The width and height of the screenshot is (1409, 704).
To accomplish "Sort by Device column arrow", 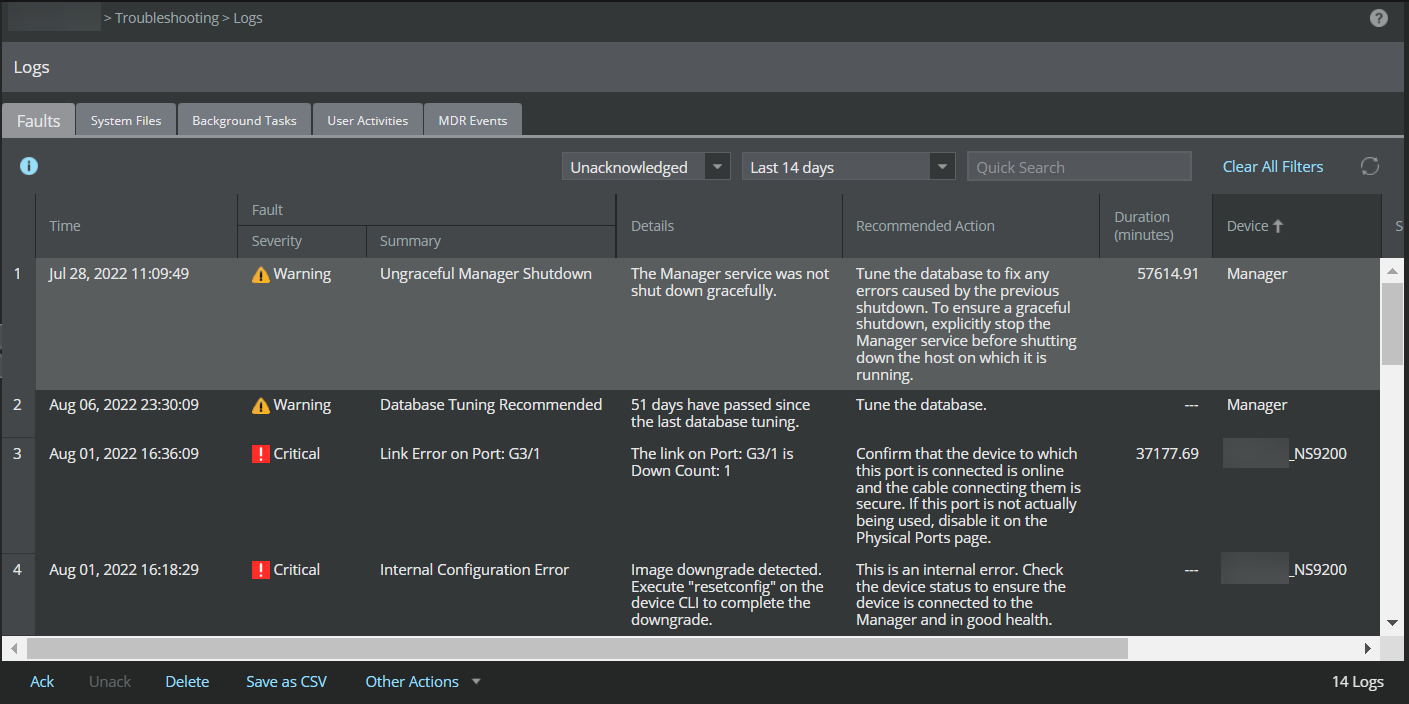I will (x=1277, y=226).
